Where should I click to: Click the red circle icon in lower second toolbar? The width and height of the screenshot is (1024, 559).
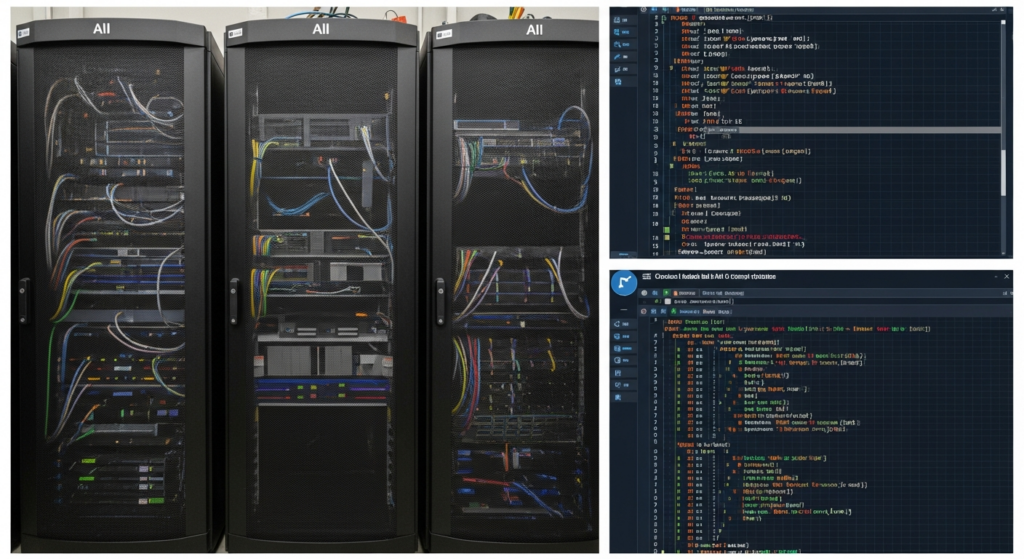(643, 311)
